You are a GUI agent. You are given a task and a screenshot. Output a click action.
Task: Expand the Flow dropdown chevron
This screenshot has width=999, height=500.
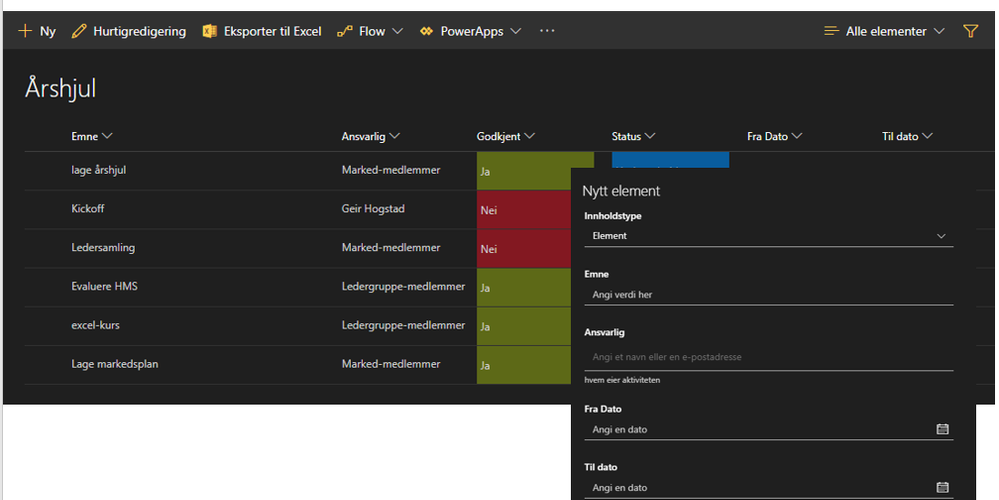[398, 31]
